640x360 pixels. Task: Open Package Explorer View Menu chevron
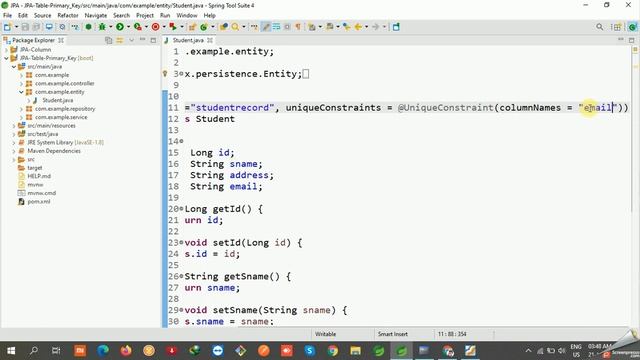pyautogui.click(x=131, y=40)
